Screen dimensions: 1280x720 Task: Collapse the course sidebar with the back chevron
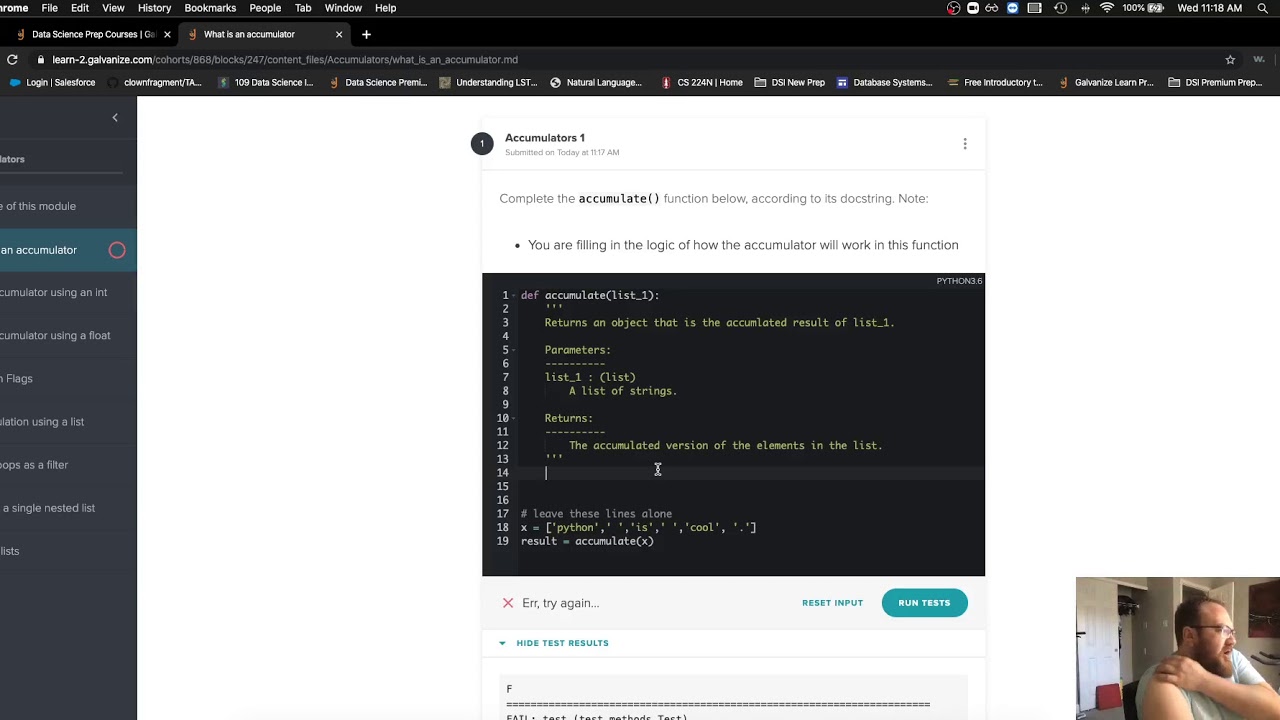(115, 118)
